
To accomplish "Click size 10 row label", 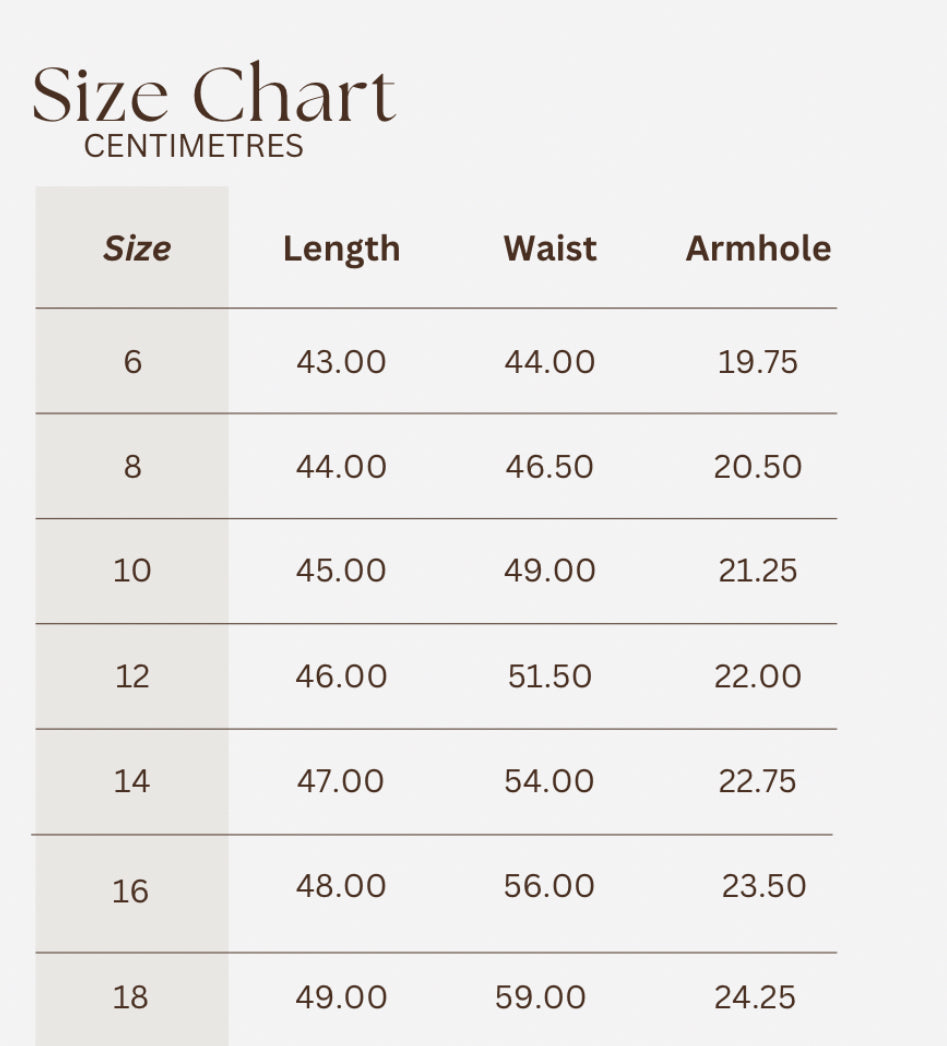I will coord(132,571).
